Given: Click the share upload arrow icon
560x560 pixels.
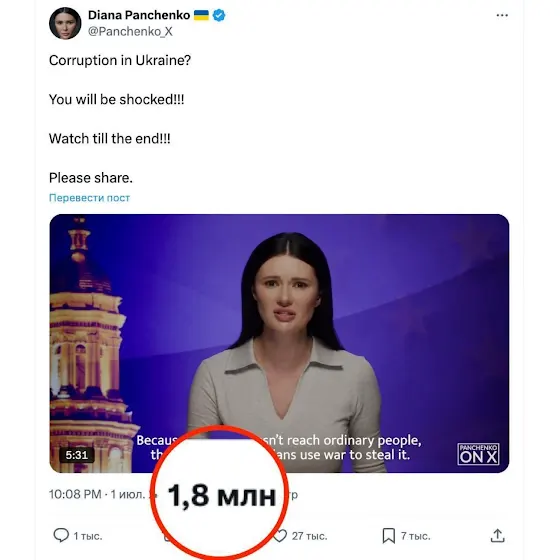Looking at the screenshot, I should [498, 536].
